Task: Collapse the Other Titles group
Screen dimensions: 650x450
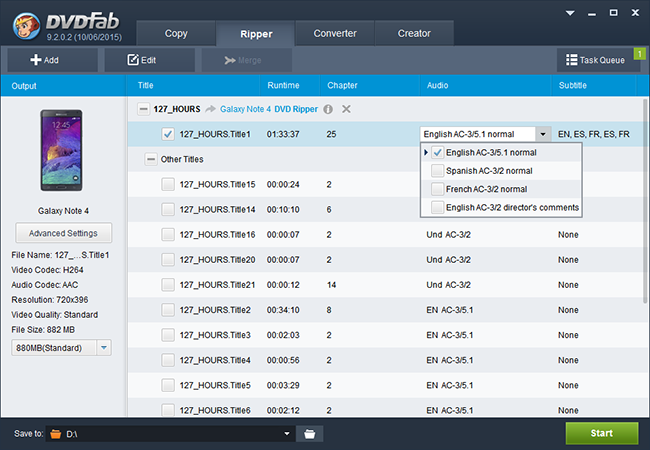Action: click(151, 159)
